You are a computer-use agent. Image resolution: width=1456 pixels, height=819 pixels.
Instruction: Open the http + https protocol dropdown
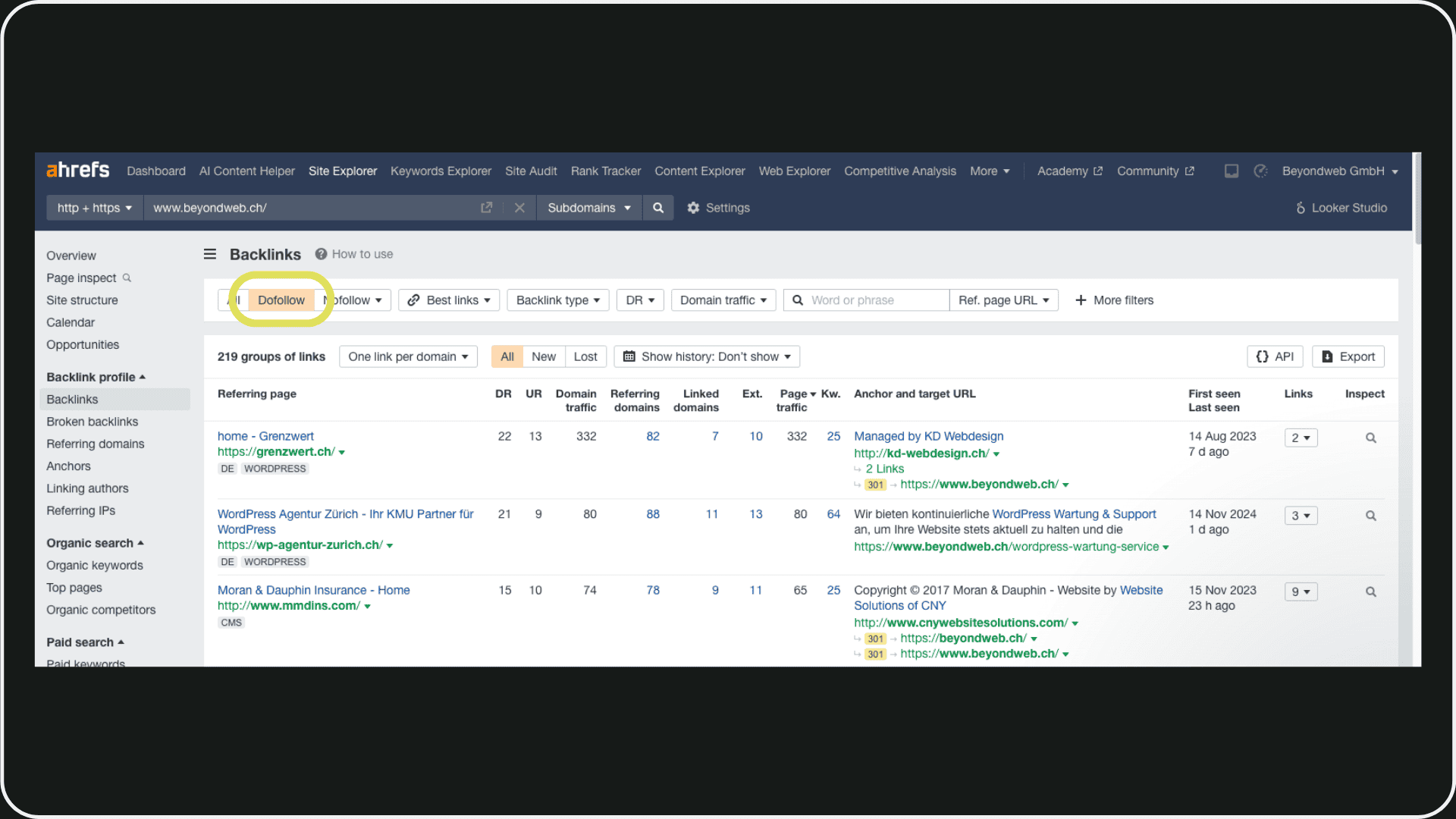point(95,208)
